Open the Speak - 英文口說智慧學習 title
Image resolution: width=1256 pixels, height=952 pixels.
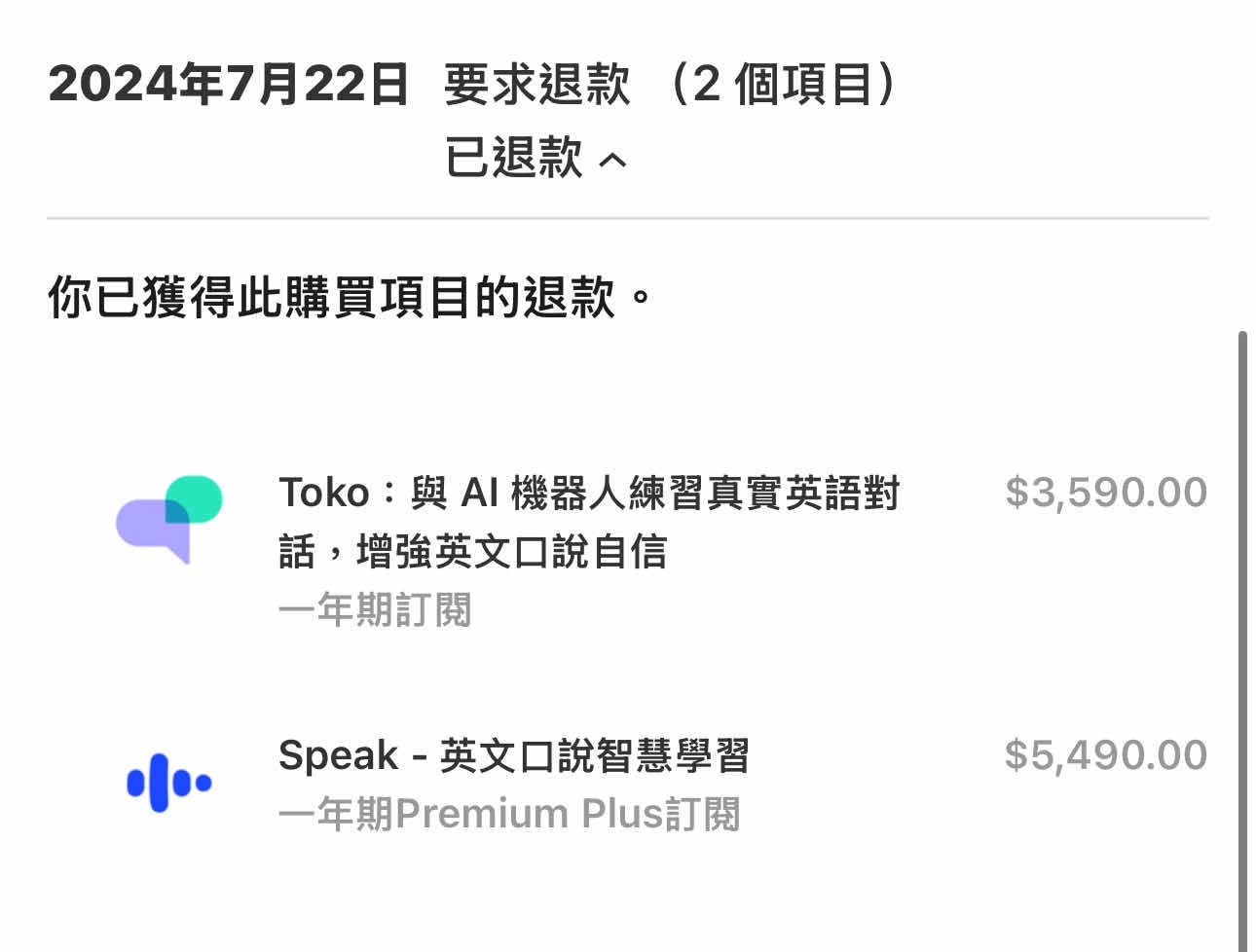coord(513,756)
